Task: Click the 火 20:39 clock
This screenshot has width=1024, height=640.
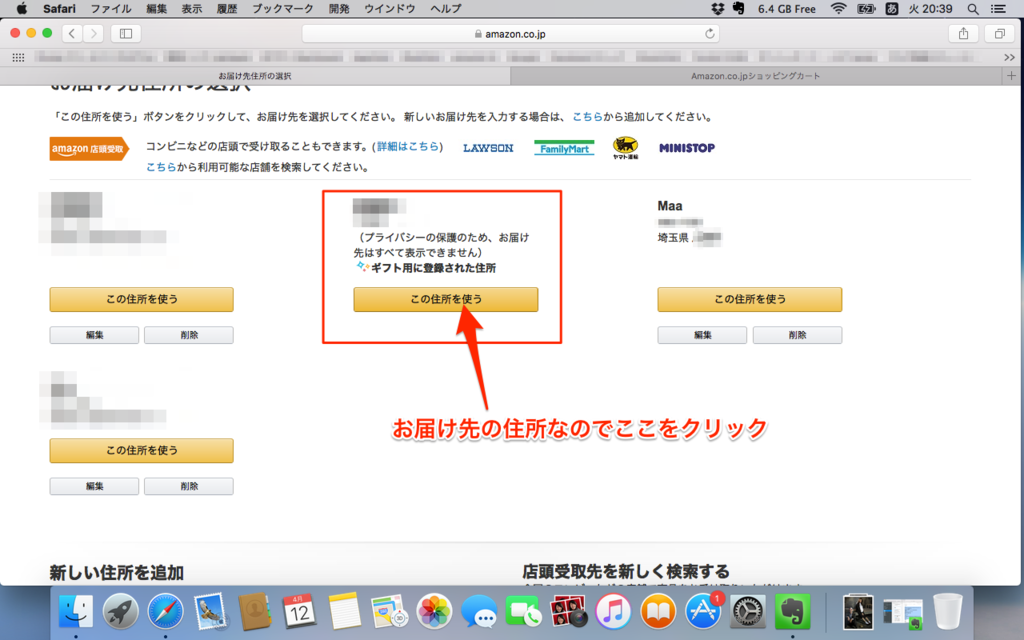Action: pyautogui.click(x=930, y=8)
